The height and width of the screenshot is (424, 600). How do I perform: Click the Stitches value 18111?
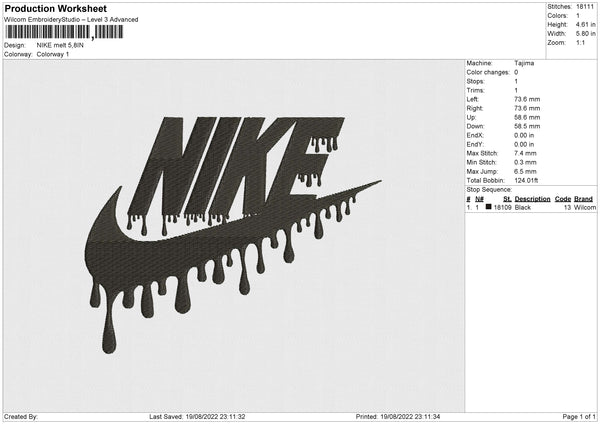pyautogui.click(x=585, y=7)
